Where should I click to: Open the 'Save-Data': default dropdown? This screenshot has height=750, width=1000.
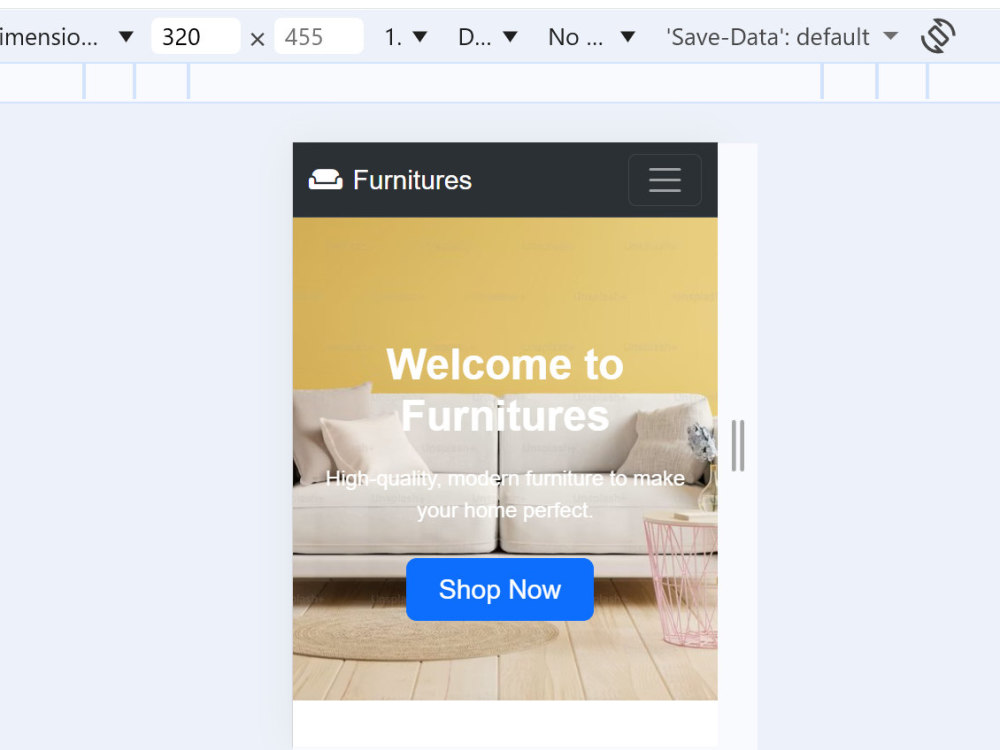coord(782,37)
